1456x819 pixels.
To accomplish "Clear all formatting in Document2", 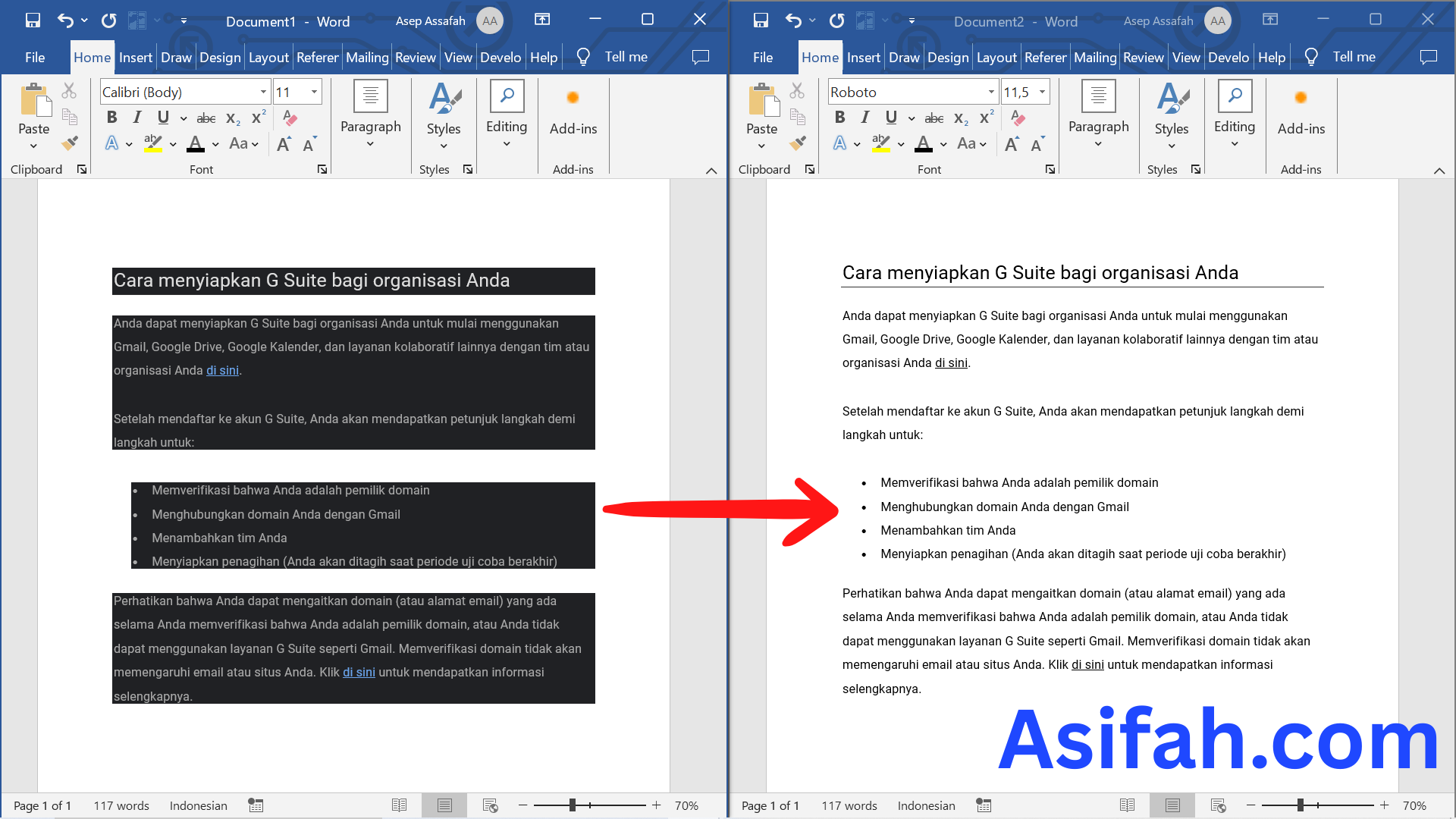I will pyautogui.click(x=1018, y=118).
